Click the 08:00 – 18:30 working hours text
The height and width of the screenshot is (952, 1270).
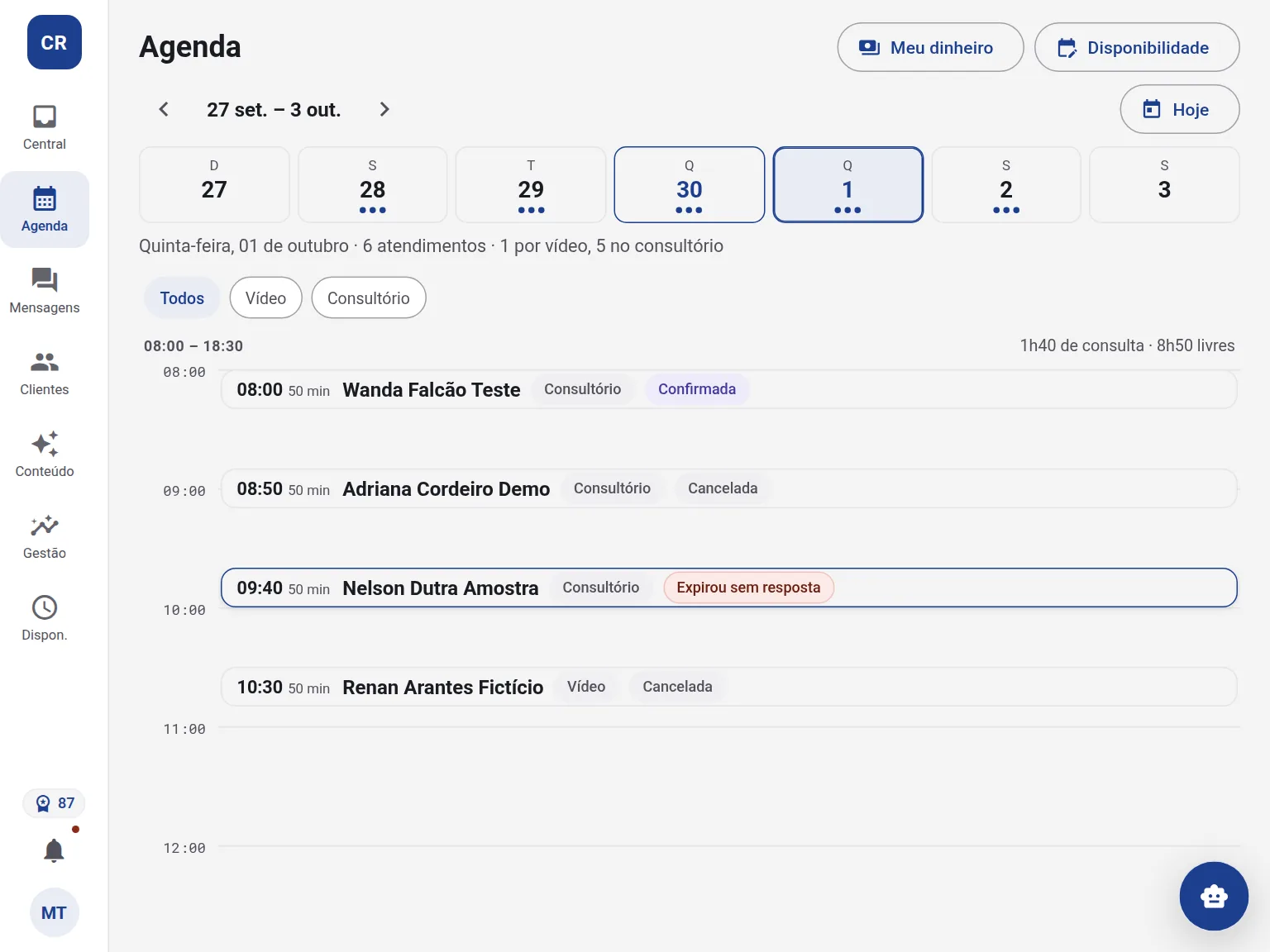(x=193, y=346)
